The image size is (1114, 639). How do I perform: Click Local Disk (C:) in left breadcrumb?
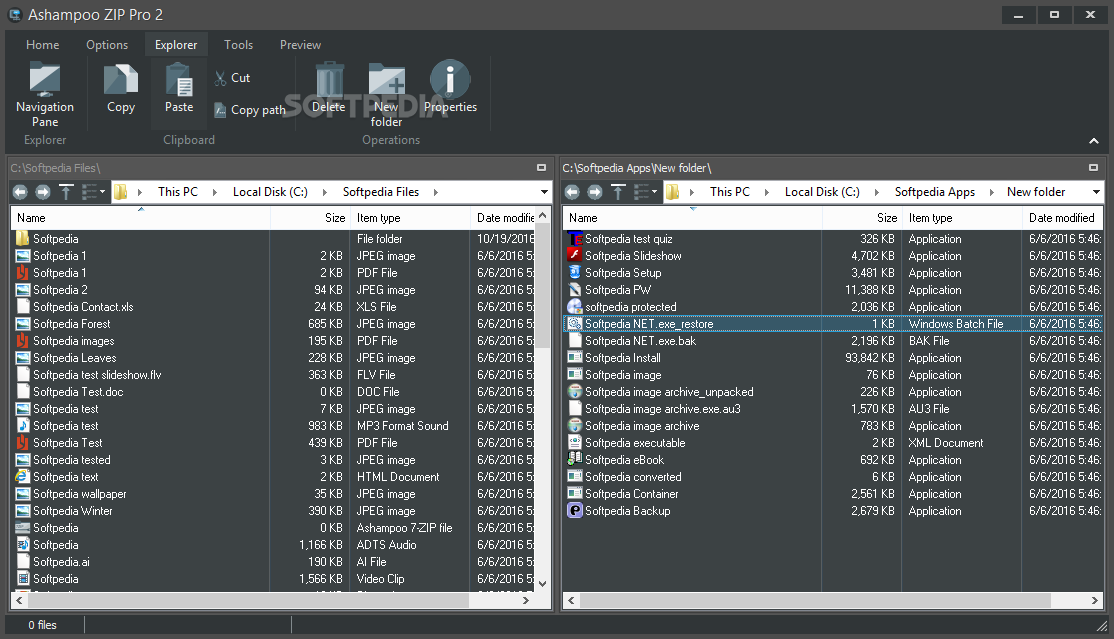pyautogui.click(x=270, y=192)
